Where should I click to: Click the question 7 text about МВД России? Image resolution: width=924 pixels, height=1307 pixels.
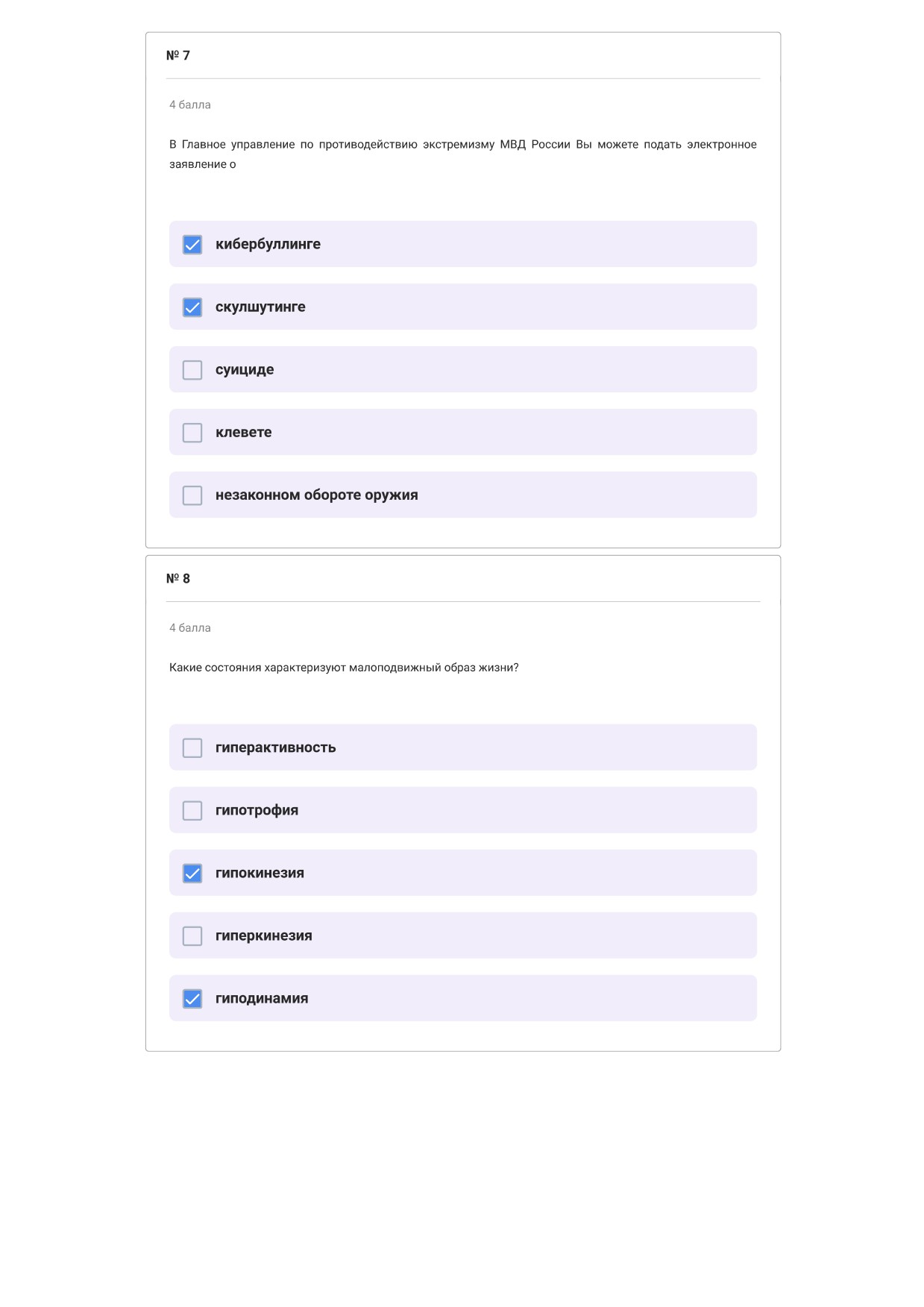tap(463, 154)
